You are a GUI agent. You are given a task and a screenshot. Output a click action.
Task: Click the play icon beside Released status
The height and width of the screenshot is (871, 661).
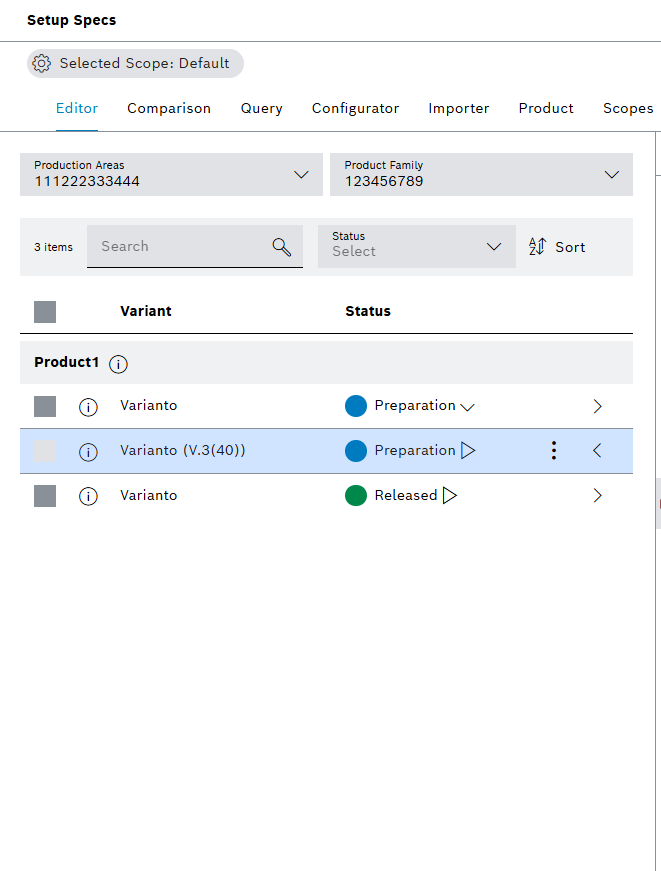pyautogui.click(x=448, y=495)
